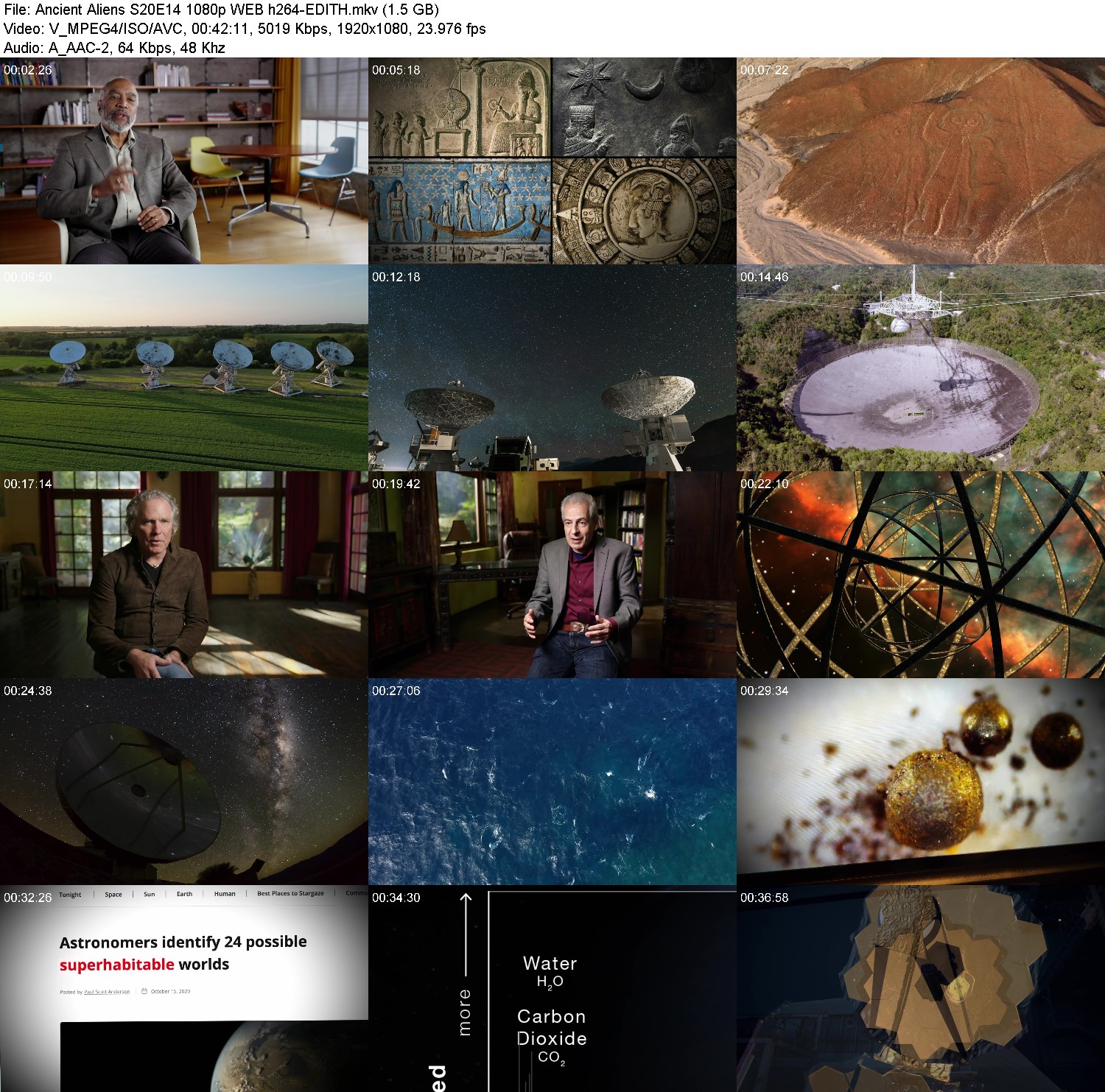Click the 00:32:26 timestamp label
This screenshot has height=1092, width=1105.
(x=28, y=898)
